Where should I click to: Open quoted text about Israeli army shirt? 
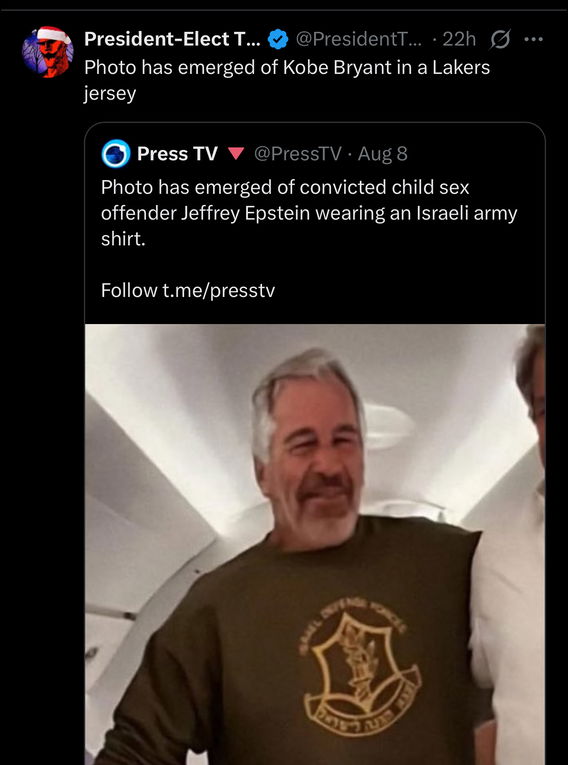click(x=309, y=214)
